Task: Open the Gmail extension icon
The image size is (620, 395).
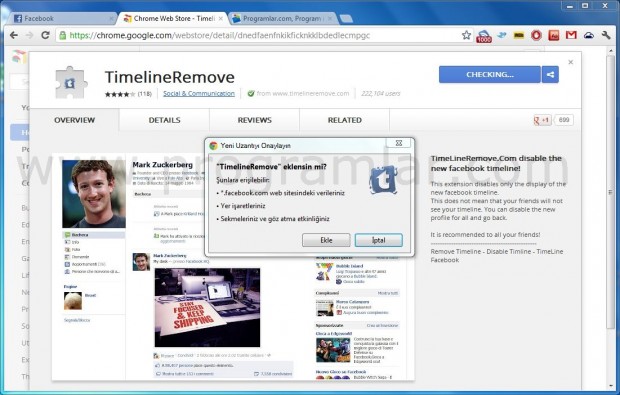Action: 571,35
